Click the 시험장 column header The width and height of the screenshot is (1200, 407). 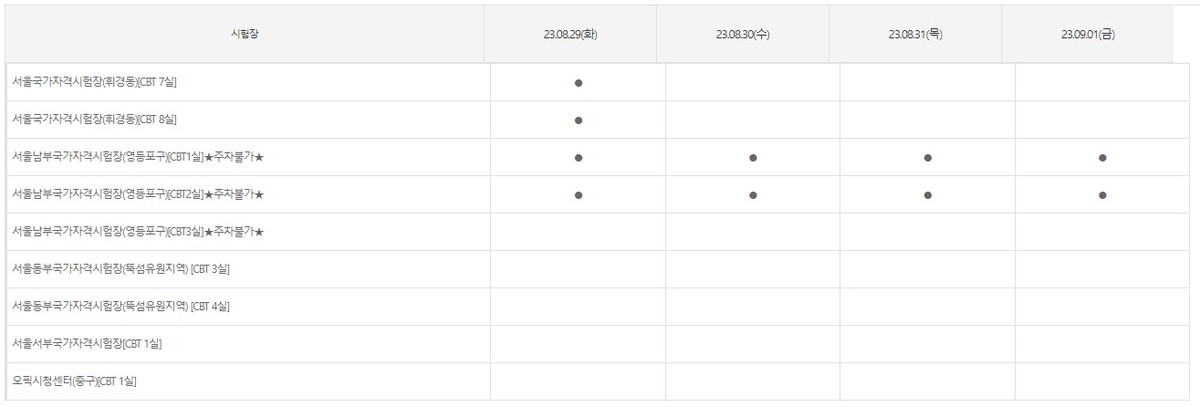click(x=245, y=34)
